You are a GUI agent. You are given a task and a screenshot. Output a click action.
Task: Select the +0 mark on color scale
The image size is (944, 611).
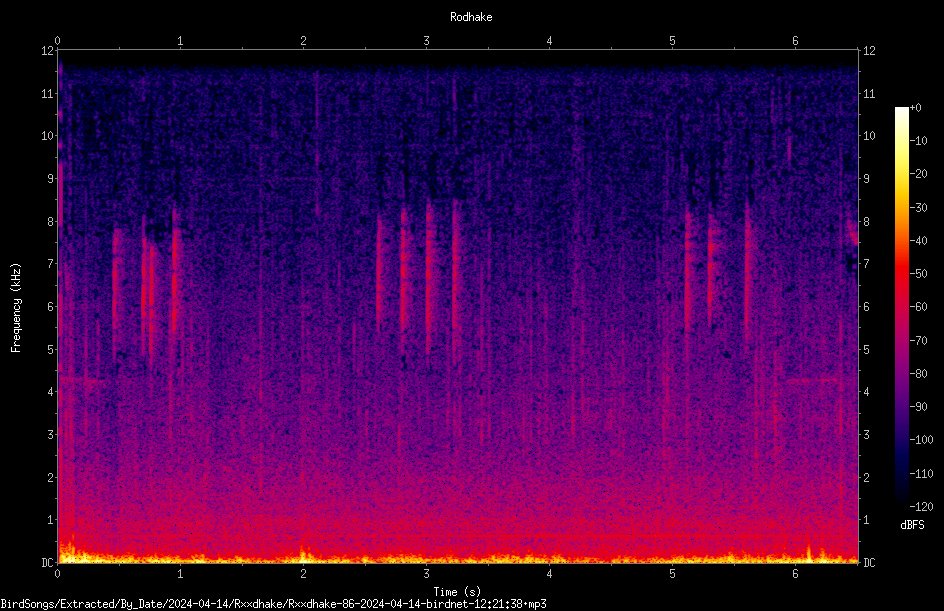[x=915, y=108]
